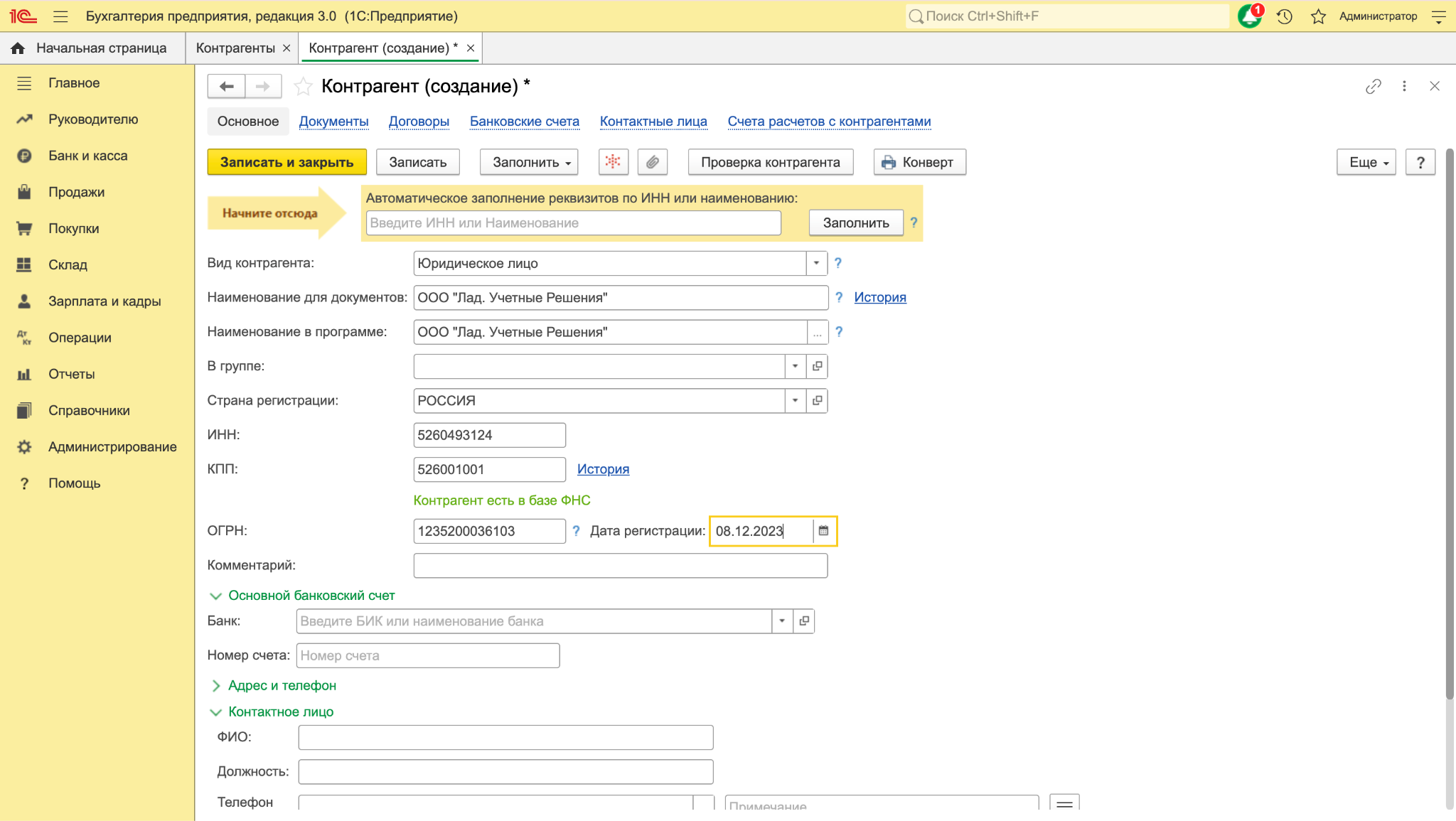
Task: Open the Продажи section in sidebar
Action: coord(76,192)
